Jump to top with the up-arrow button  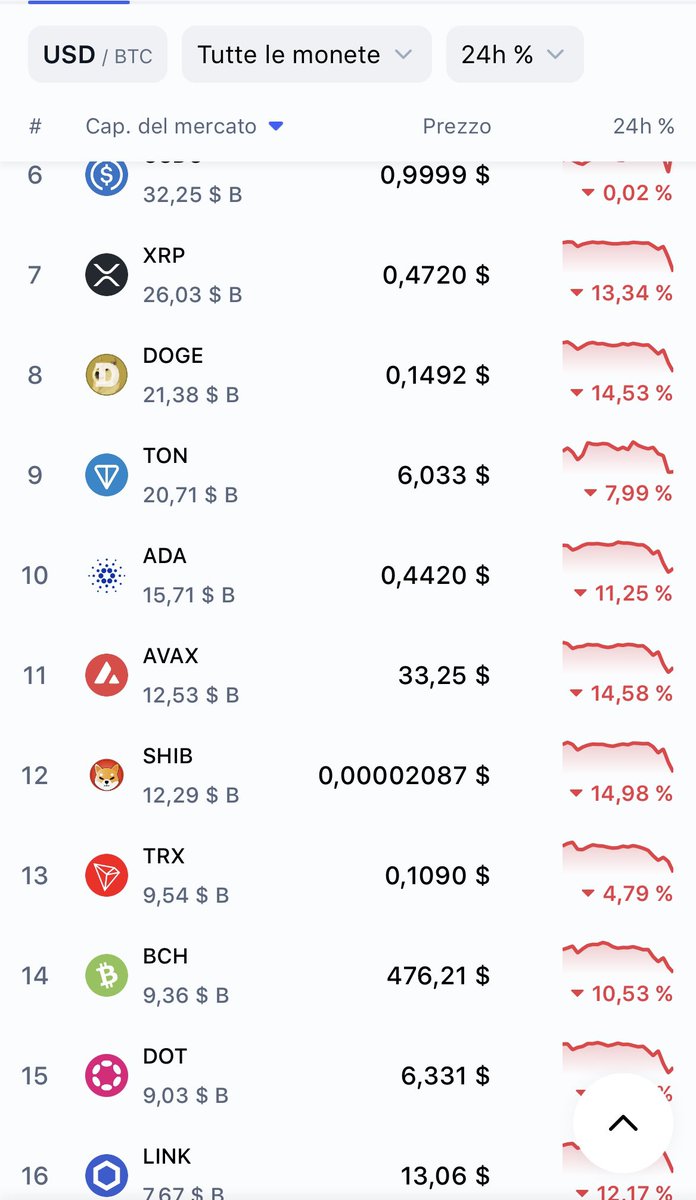point(623,1123)
